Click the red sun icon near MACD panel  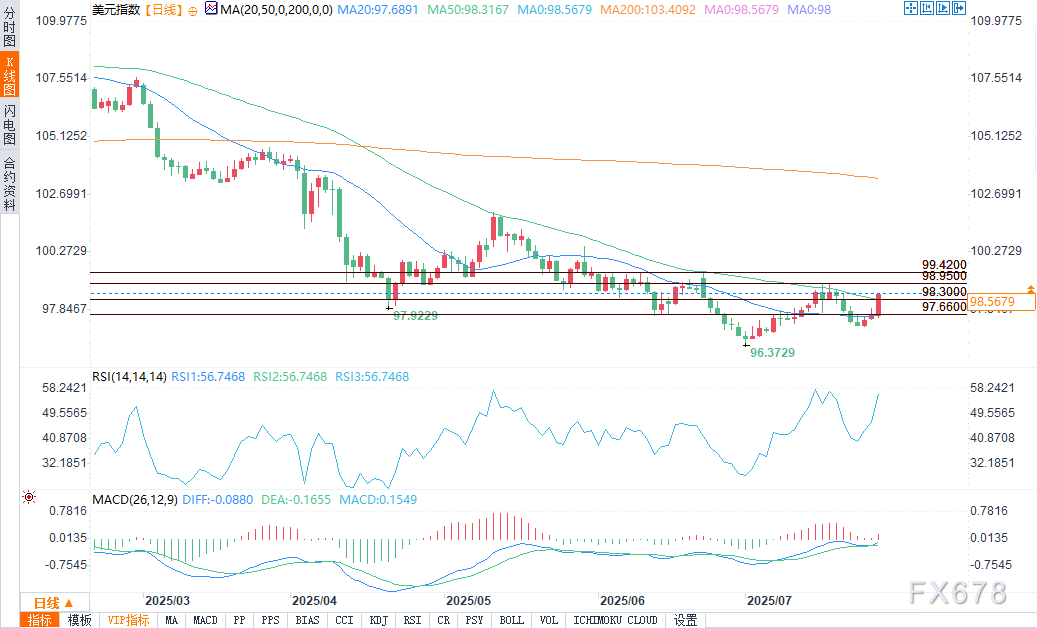[x=28, y=497]
